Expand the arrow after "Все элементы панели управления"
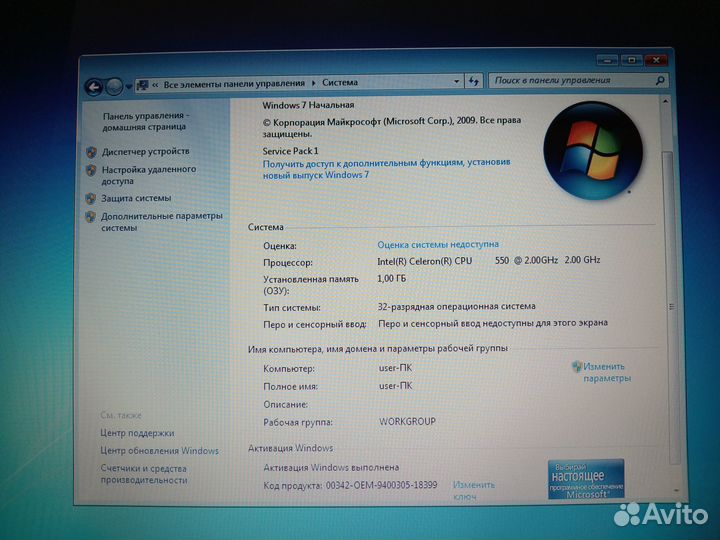Image resolution: width=720 pixels, height=540 pixels. (x=314, y=83)
